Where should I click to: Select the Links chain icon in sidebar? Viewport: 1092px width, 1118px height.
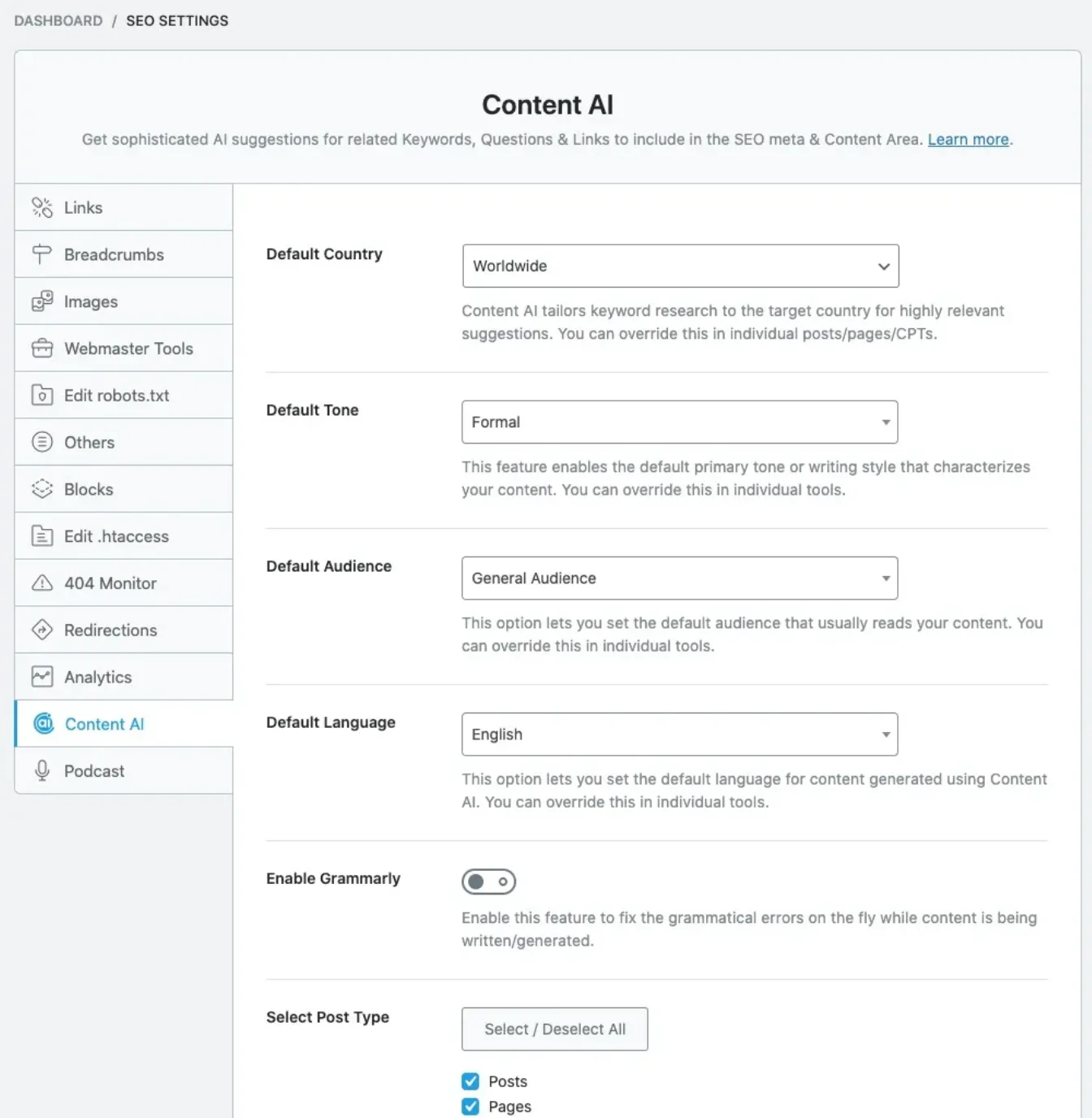tap(42, 207)
